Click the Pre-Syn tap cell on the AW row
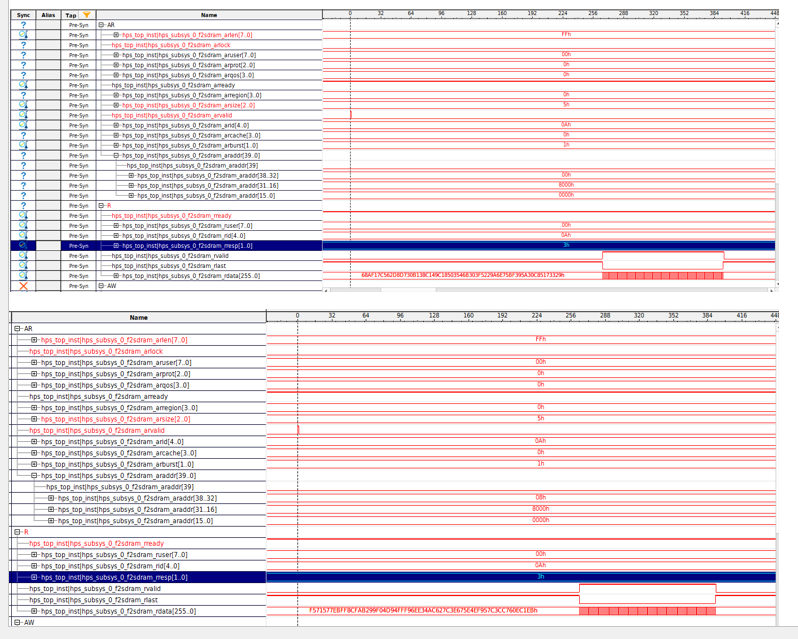The height and width of the screenshot is (639, 798). coord(78,286)
